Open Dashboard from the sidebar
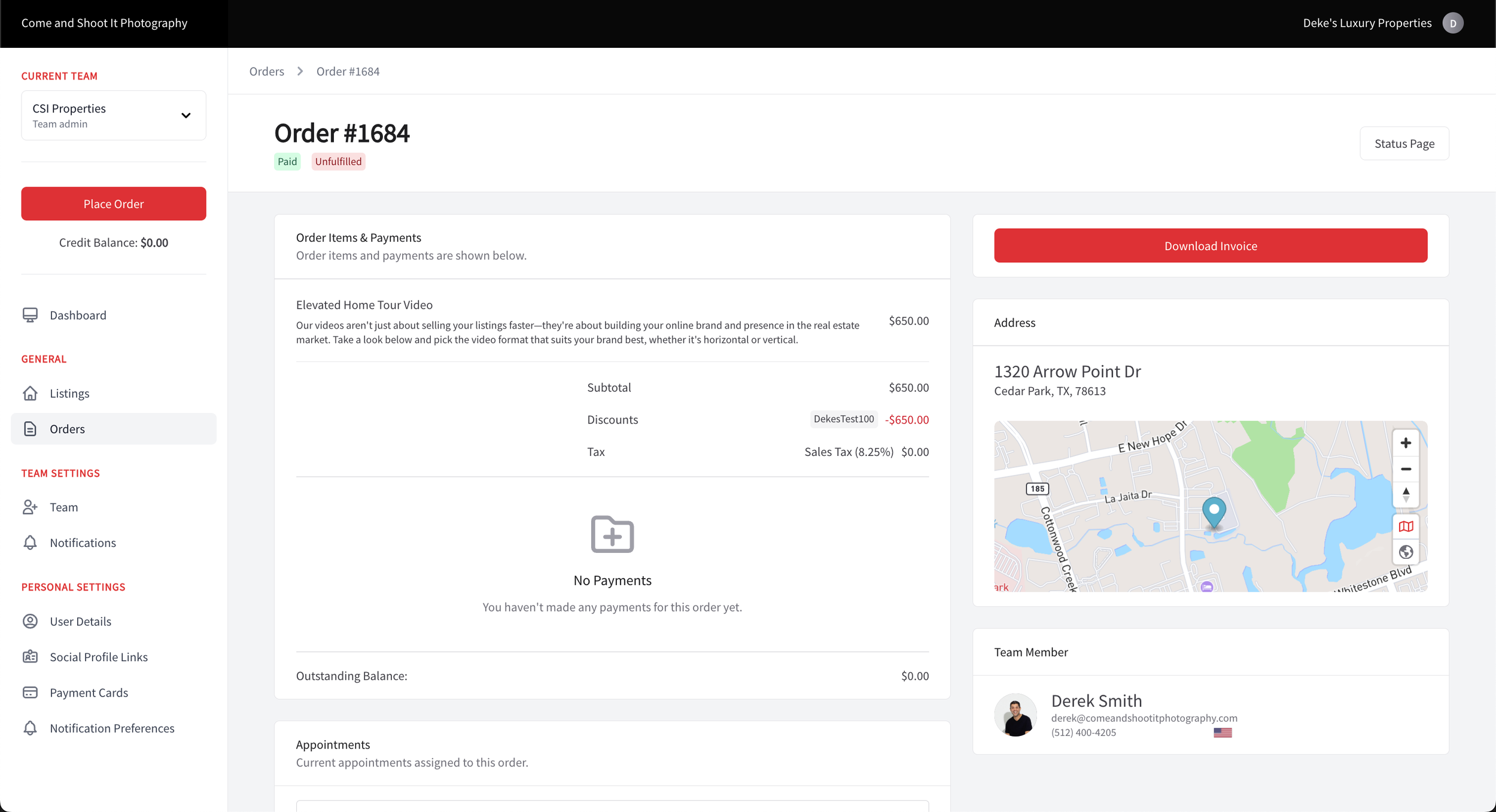The width and height of the screenshot is (1496, 812). coord(78,315)
